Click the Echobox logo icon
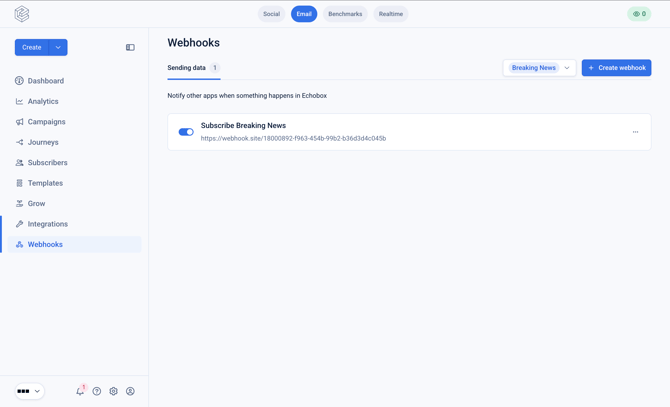Screen dimensions: 670x407 [x=22, y=14]
